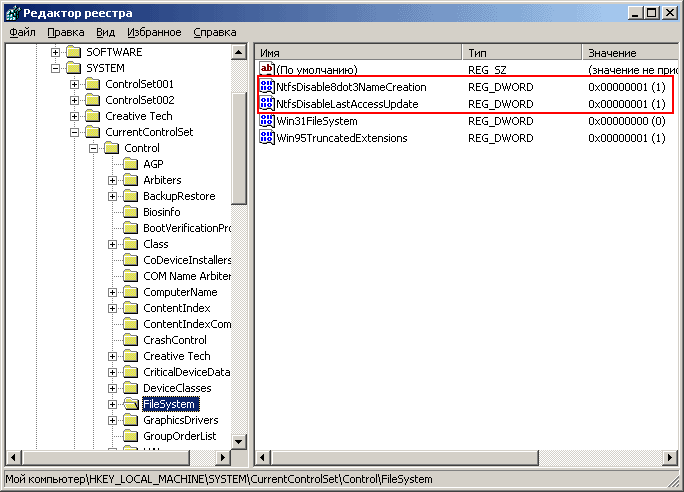Click the CrashControl folder icon
684x492 pixels.
pyautogui.click(x=130, y=340)
